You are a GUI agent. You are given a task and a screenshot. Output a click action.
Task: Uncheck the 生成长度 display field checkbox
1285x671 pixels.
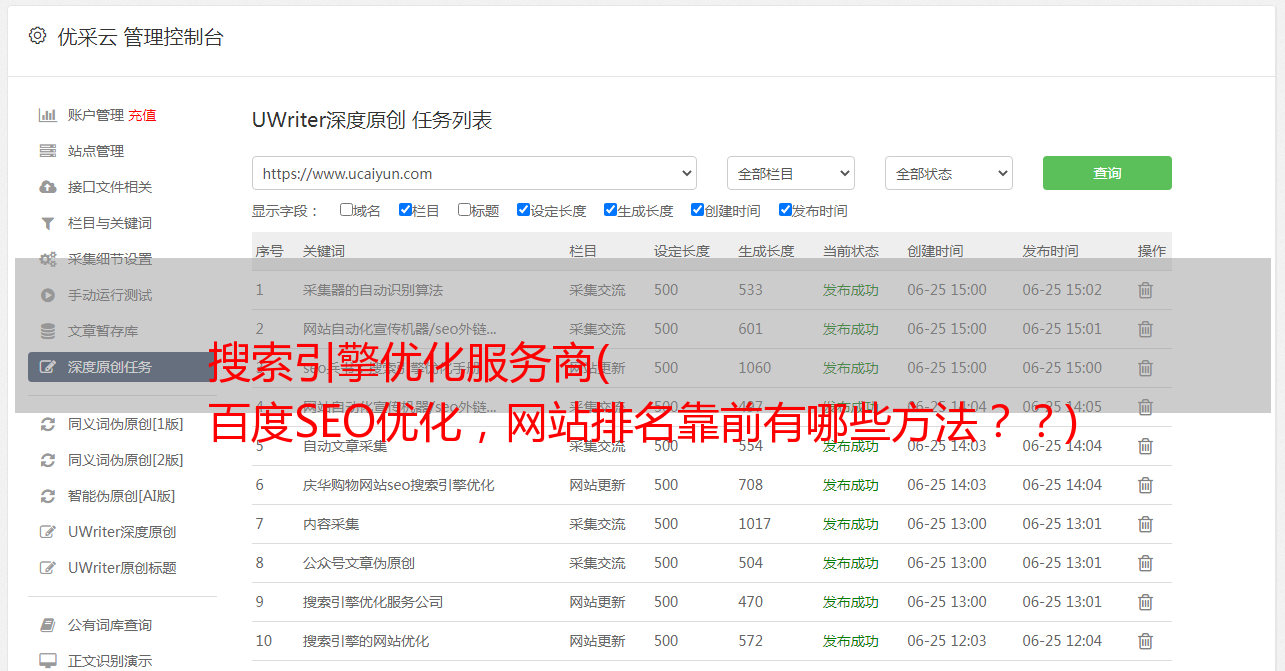tap(610, 210)
